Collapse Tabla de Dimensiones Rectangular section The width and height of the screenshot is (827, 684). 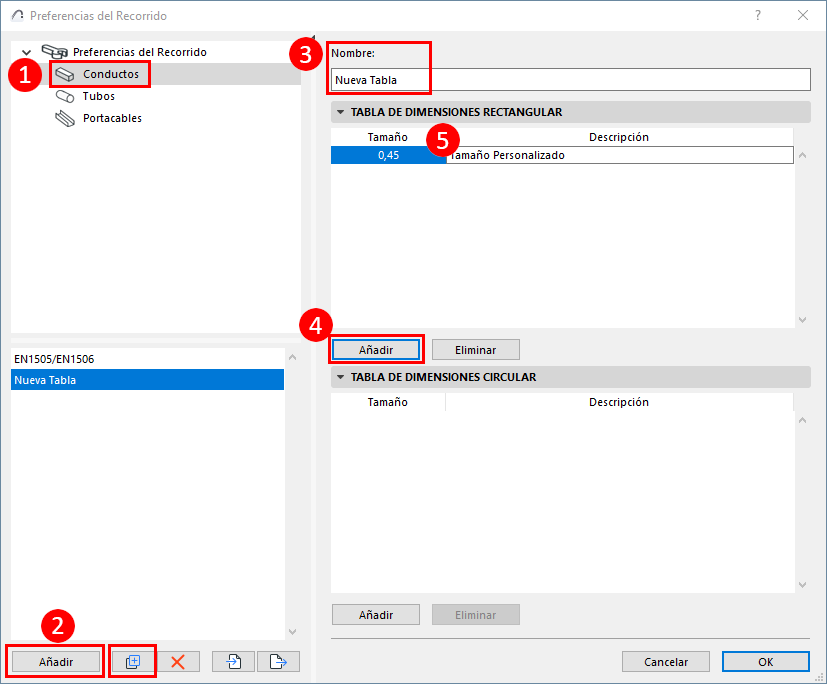(x=341, y=112)
